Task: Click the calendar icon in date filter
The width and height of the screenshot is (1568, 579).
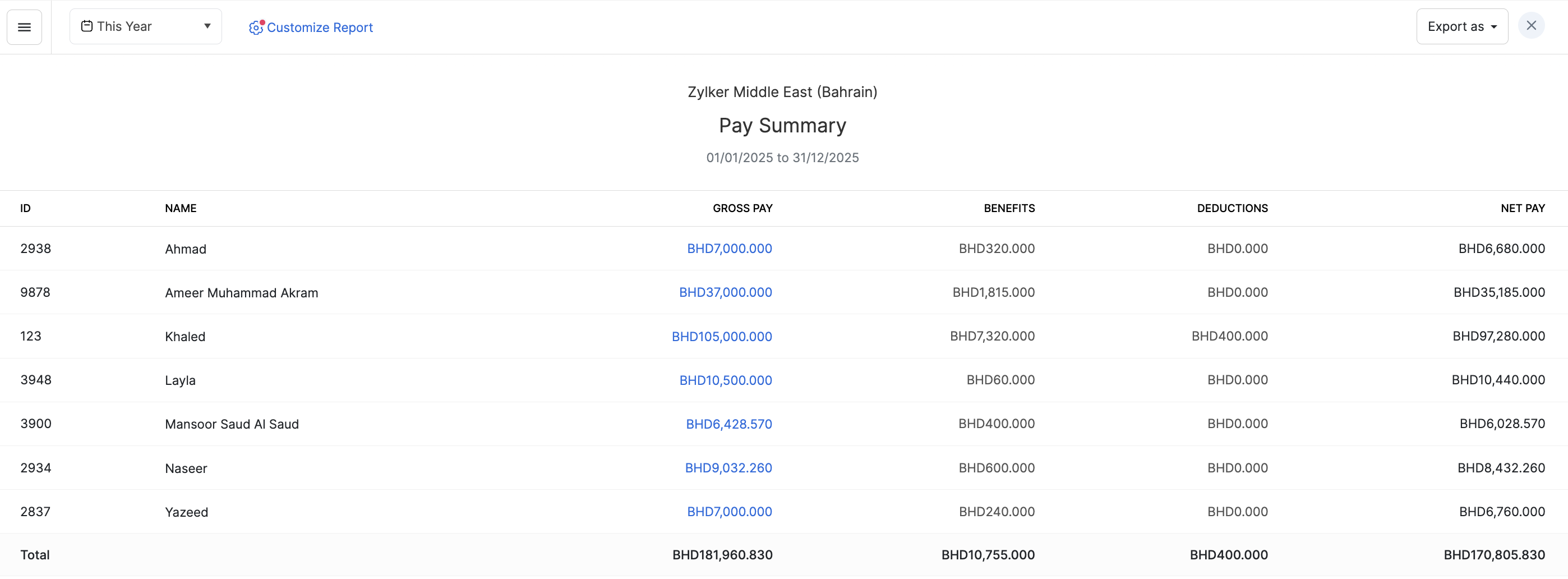Action: tap(87, 26)
